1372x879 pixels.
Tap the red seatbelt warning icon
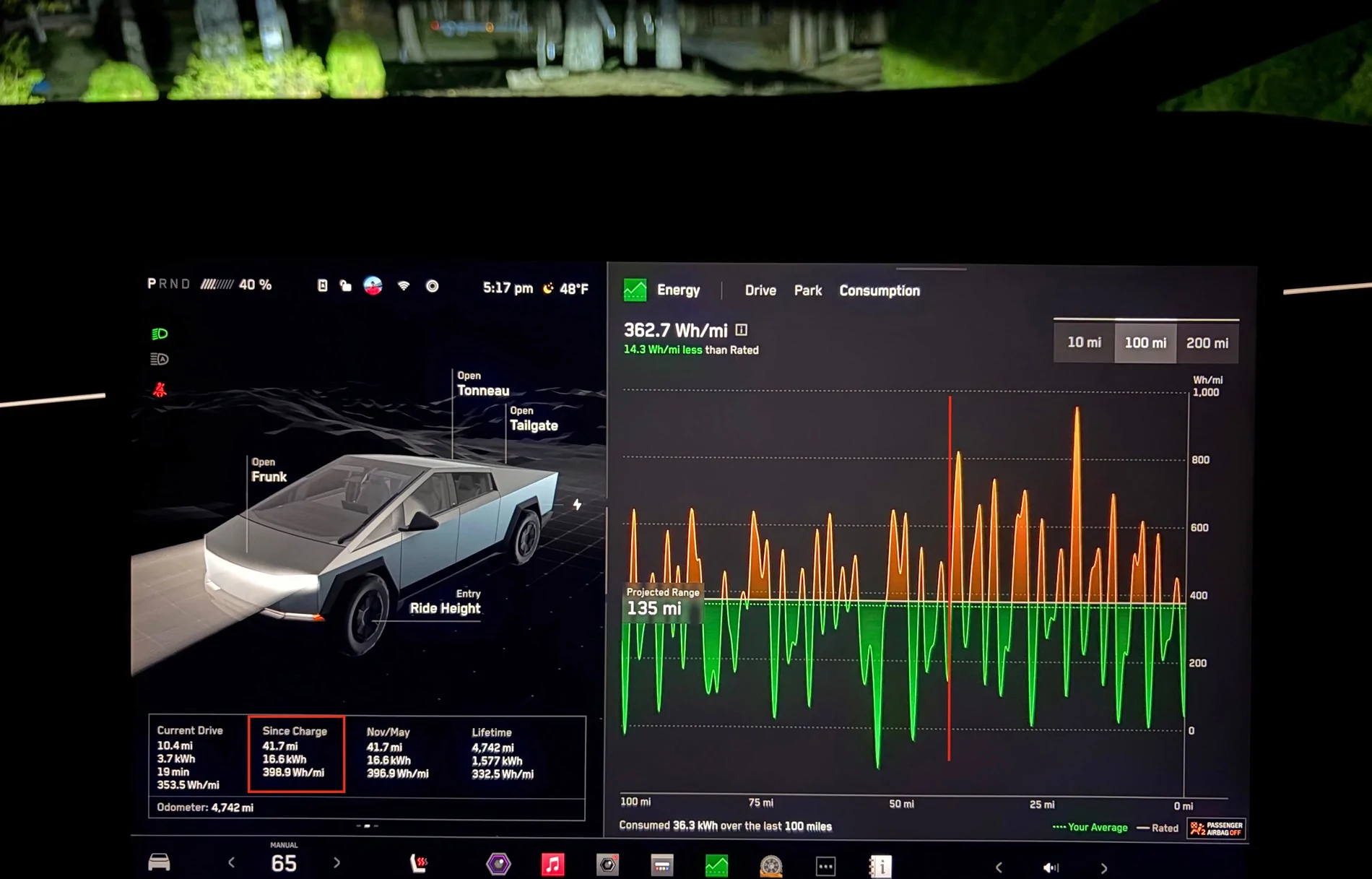pos(160,390)
